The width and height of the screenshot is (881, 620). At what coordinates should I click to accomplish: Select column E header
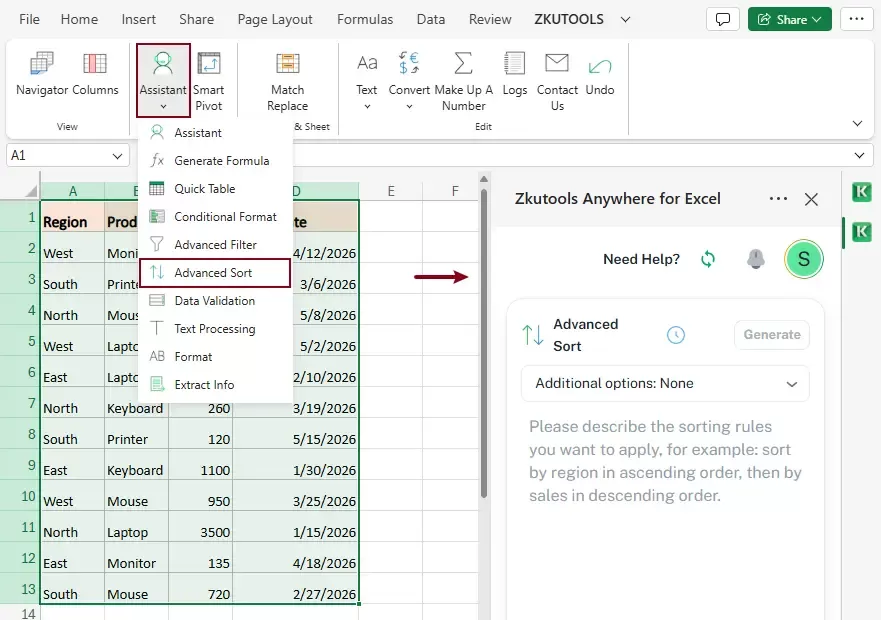tap(390, 191)
